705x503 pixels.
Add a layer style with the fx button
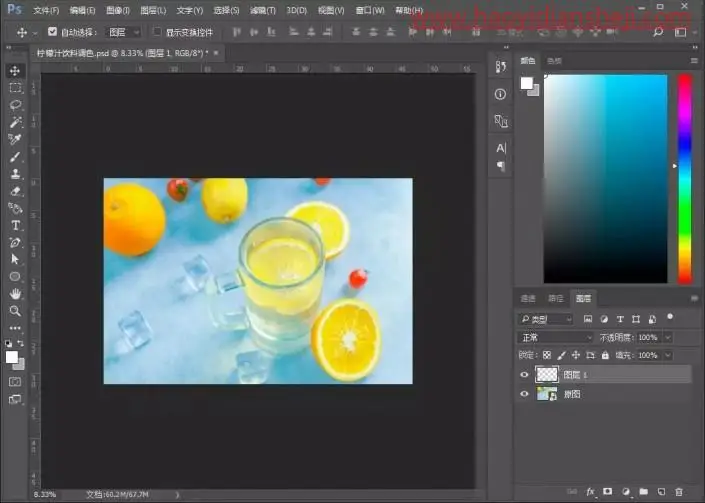click(590, 492)
